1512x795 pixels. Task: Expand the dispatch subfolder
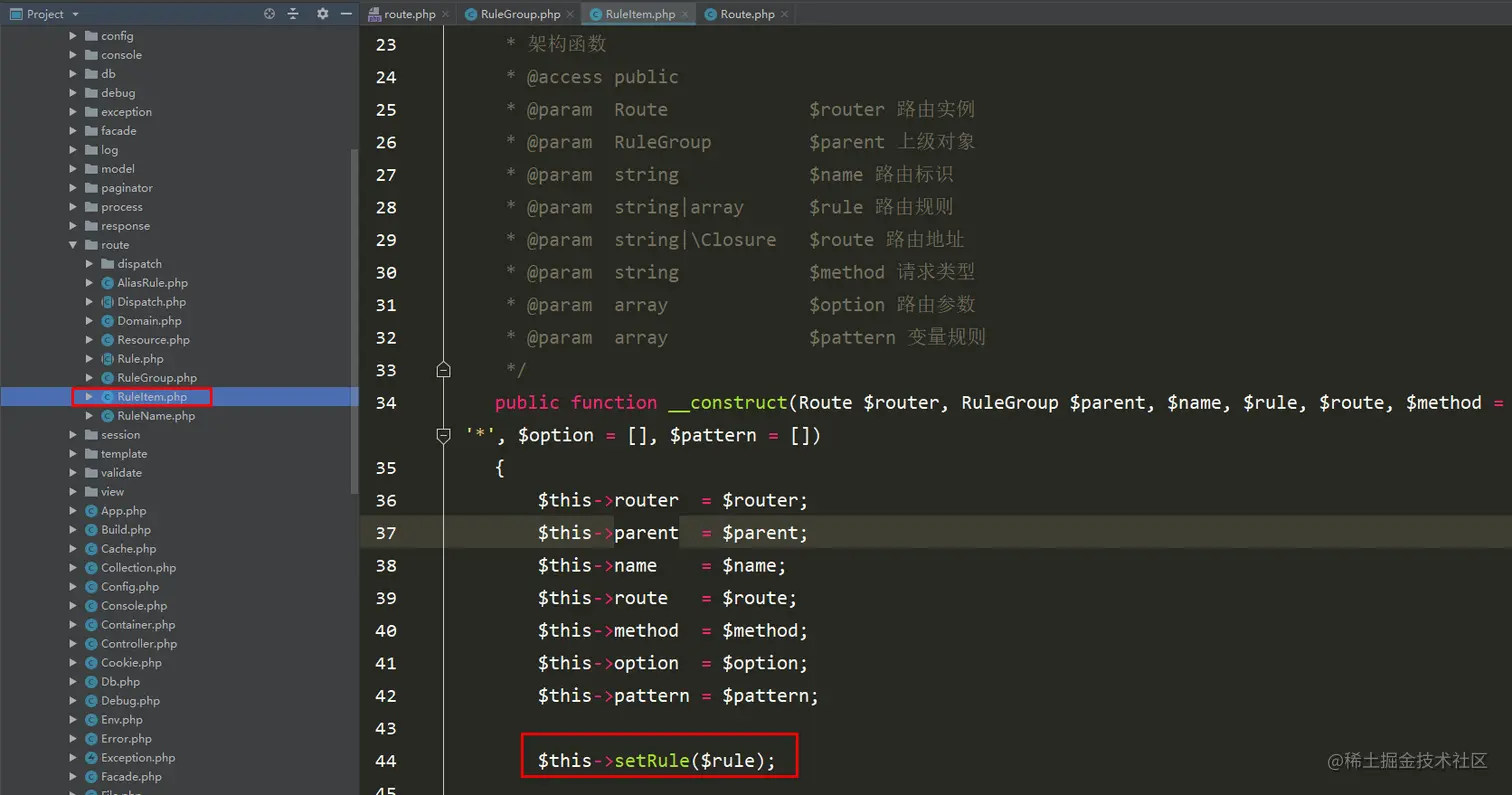89,264
